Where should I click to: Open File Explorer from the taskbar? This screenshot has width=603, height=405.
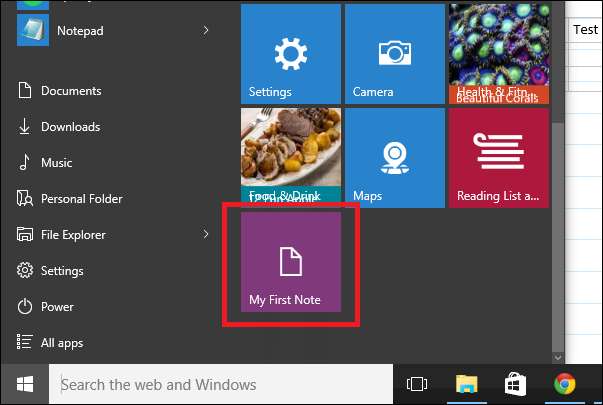466,384
